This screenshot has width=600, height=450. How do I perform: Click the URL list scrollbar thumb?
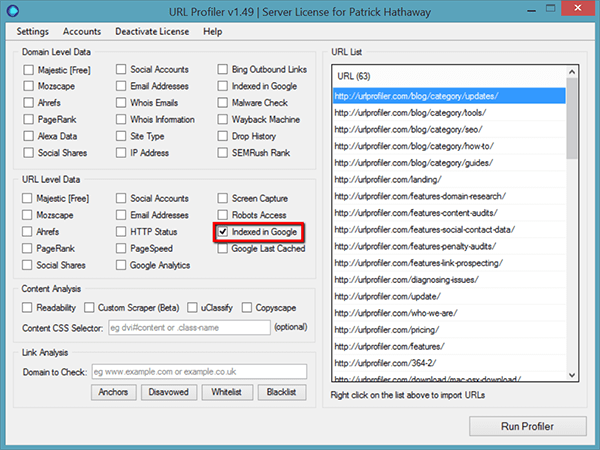point(572,118)
